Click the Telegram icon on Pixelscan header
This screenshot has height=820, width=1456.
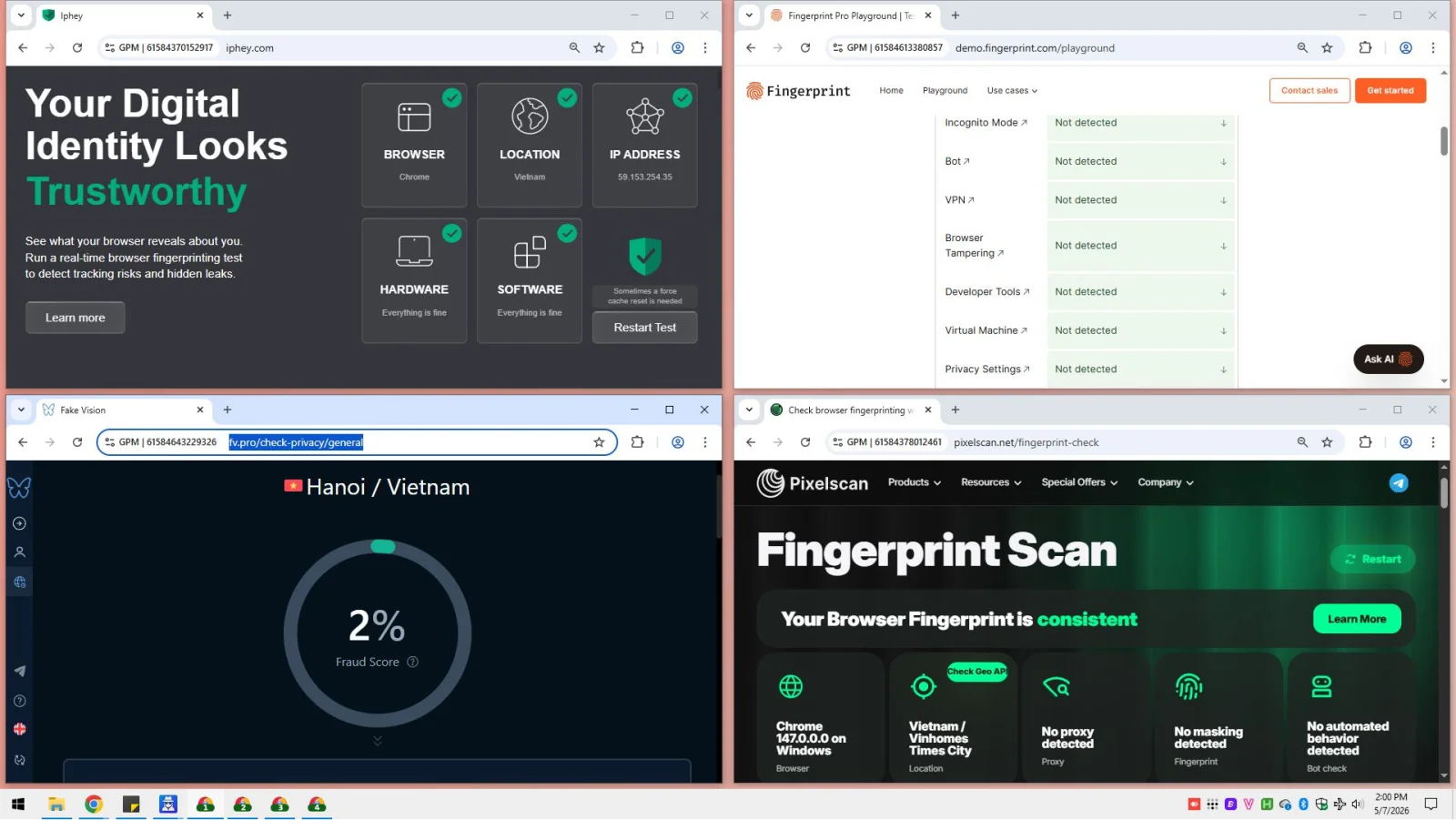(x=1399, y=483)
